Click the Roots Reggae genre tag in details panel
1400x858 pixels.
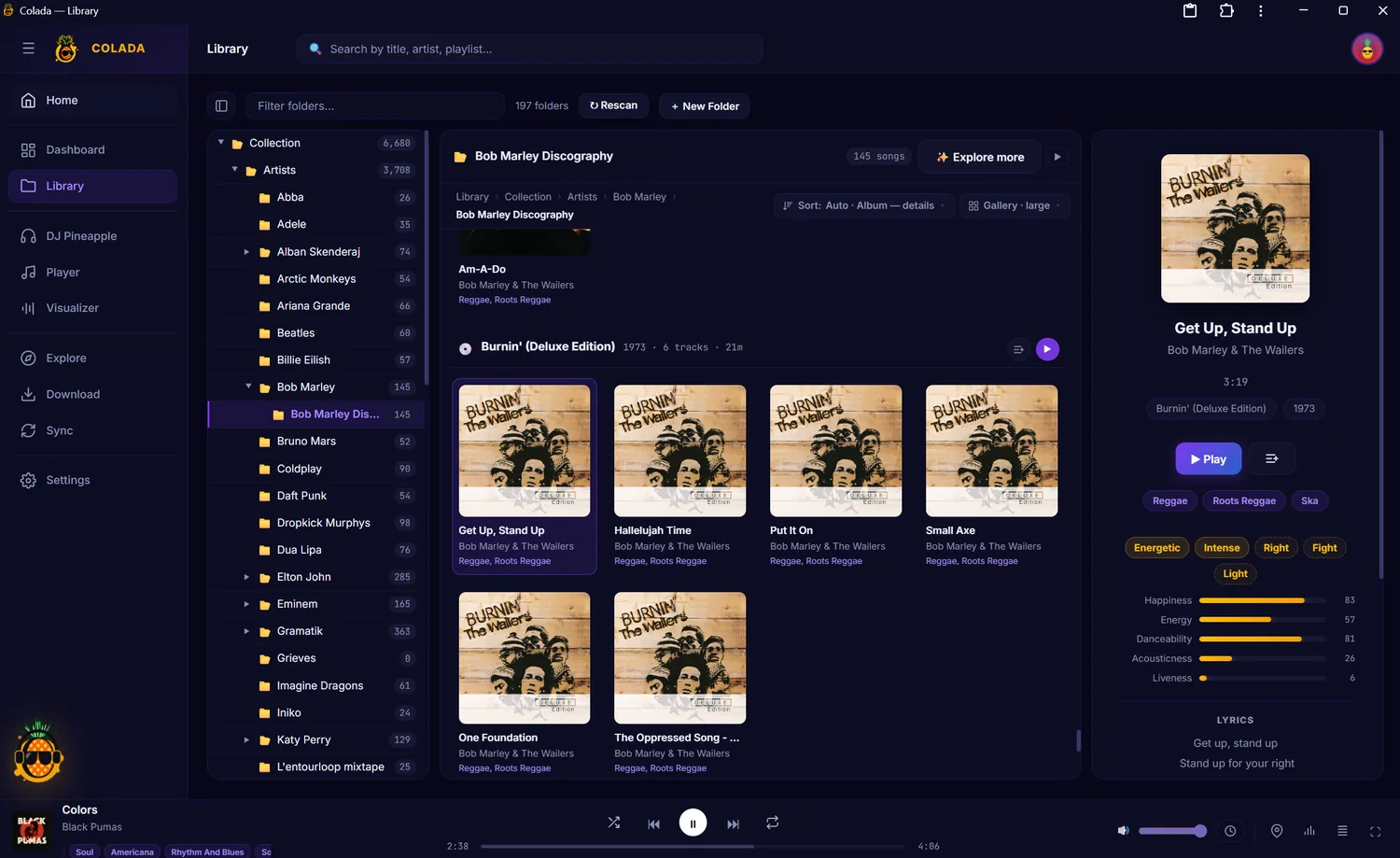(x=1244, y=500)
